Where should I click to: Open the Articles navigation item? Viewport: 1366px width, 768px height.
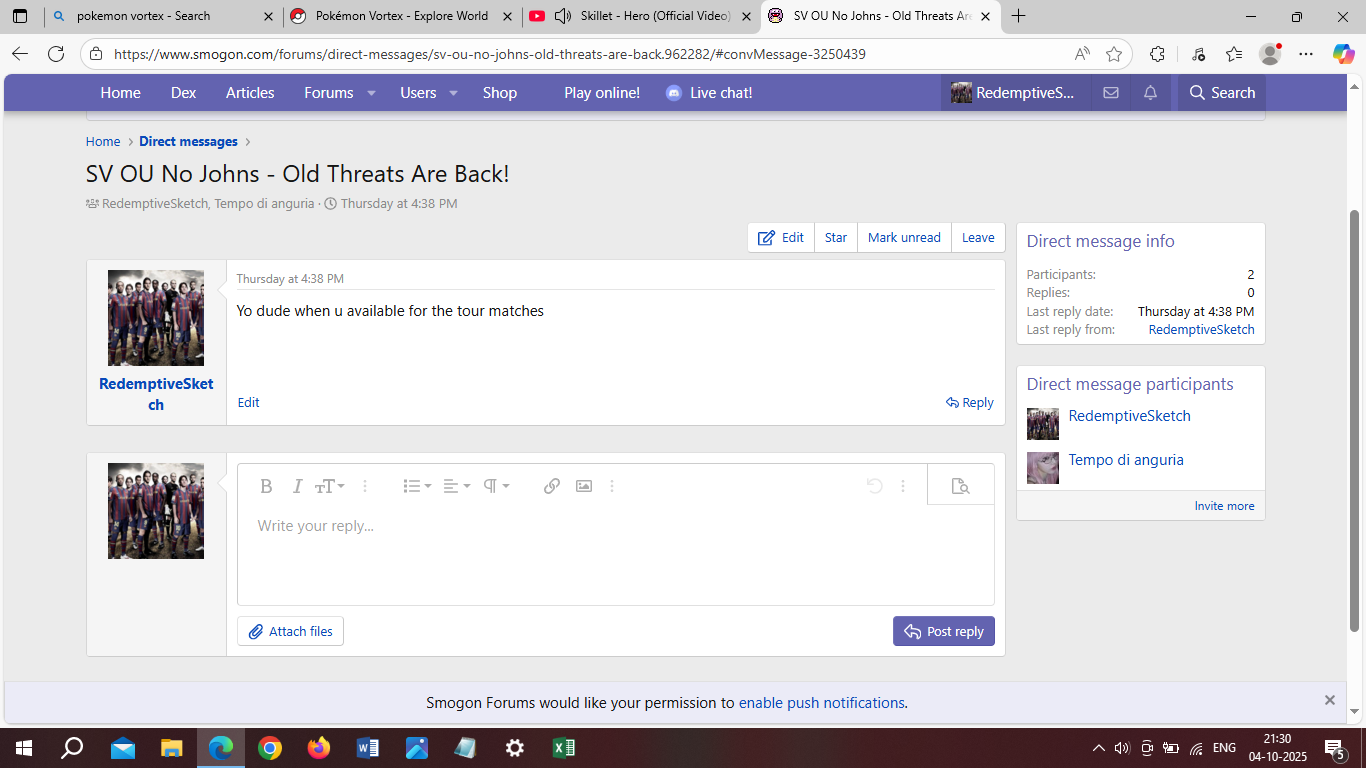point(250,93)
